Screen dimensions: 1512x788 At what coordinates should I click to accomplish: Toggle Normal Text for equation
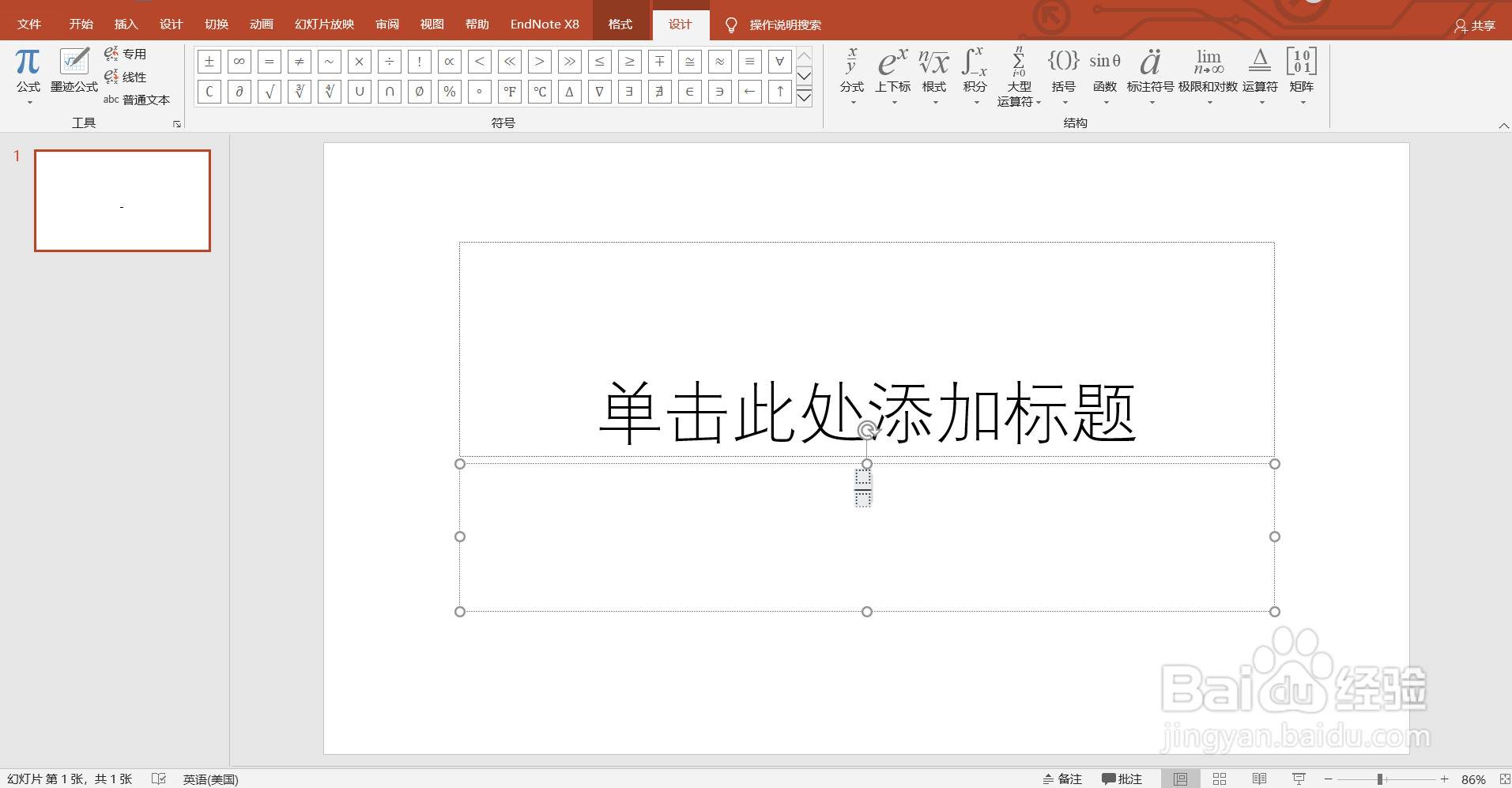pos(137,100)
